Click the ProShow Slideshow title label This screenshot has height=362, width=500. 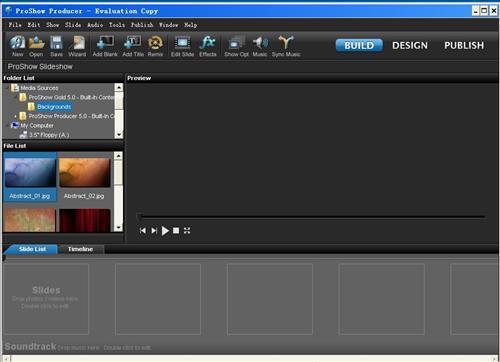[40, 67]
